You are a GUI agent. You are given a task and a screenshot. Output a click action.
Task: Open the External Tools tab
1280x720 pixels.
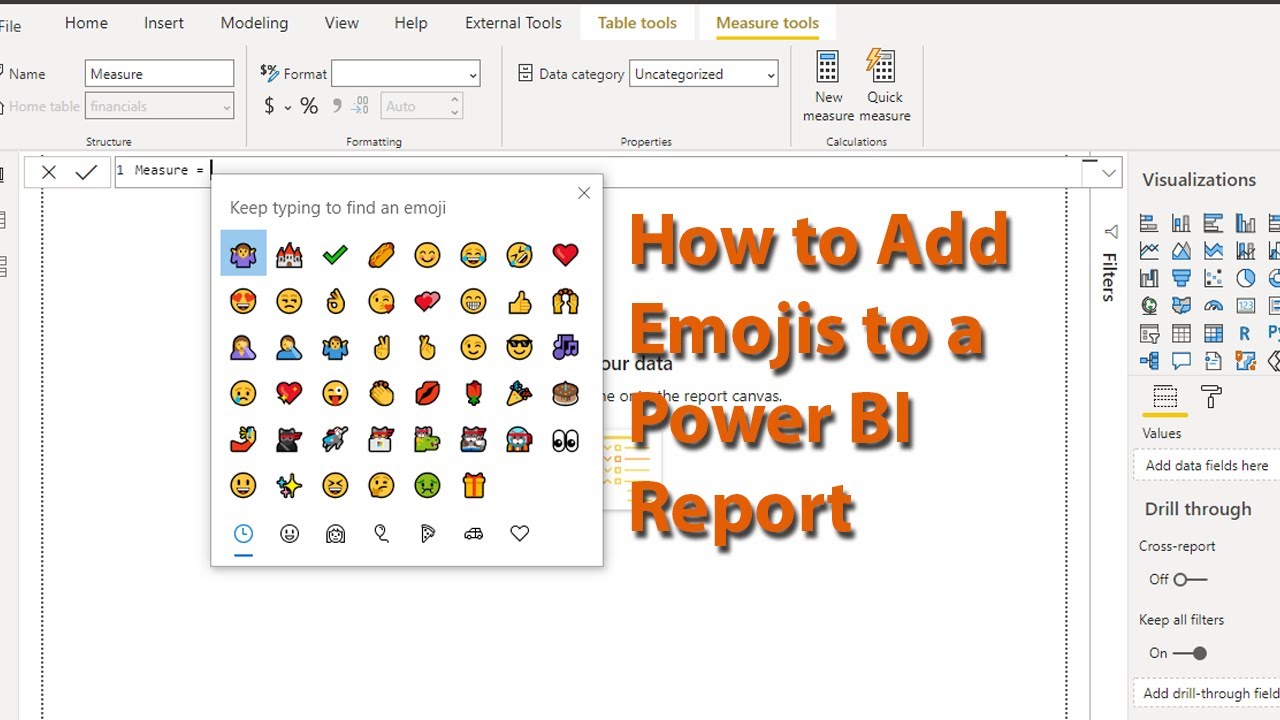click(513, 23)
